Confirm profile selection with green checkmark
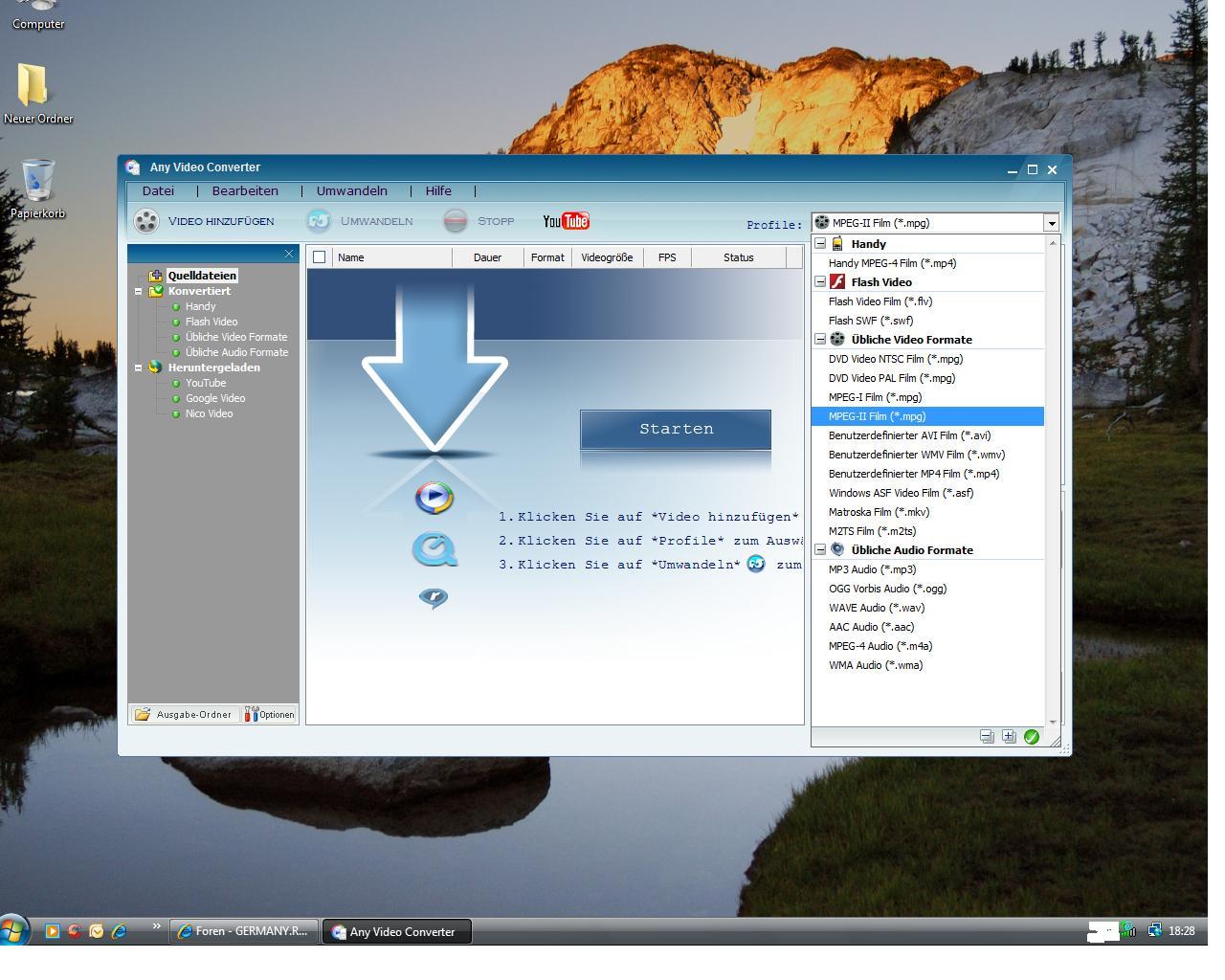Screen dimensions: 1225x980 click(1032, 736)
